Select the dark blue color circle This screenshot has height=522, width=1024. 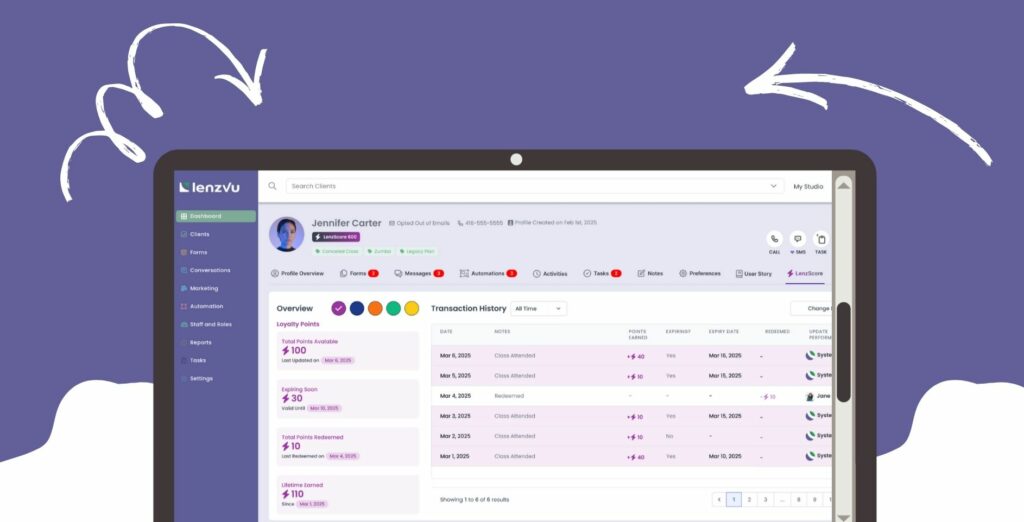pos(357,308)
